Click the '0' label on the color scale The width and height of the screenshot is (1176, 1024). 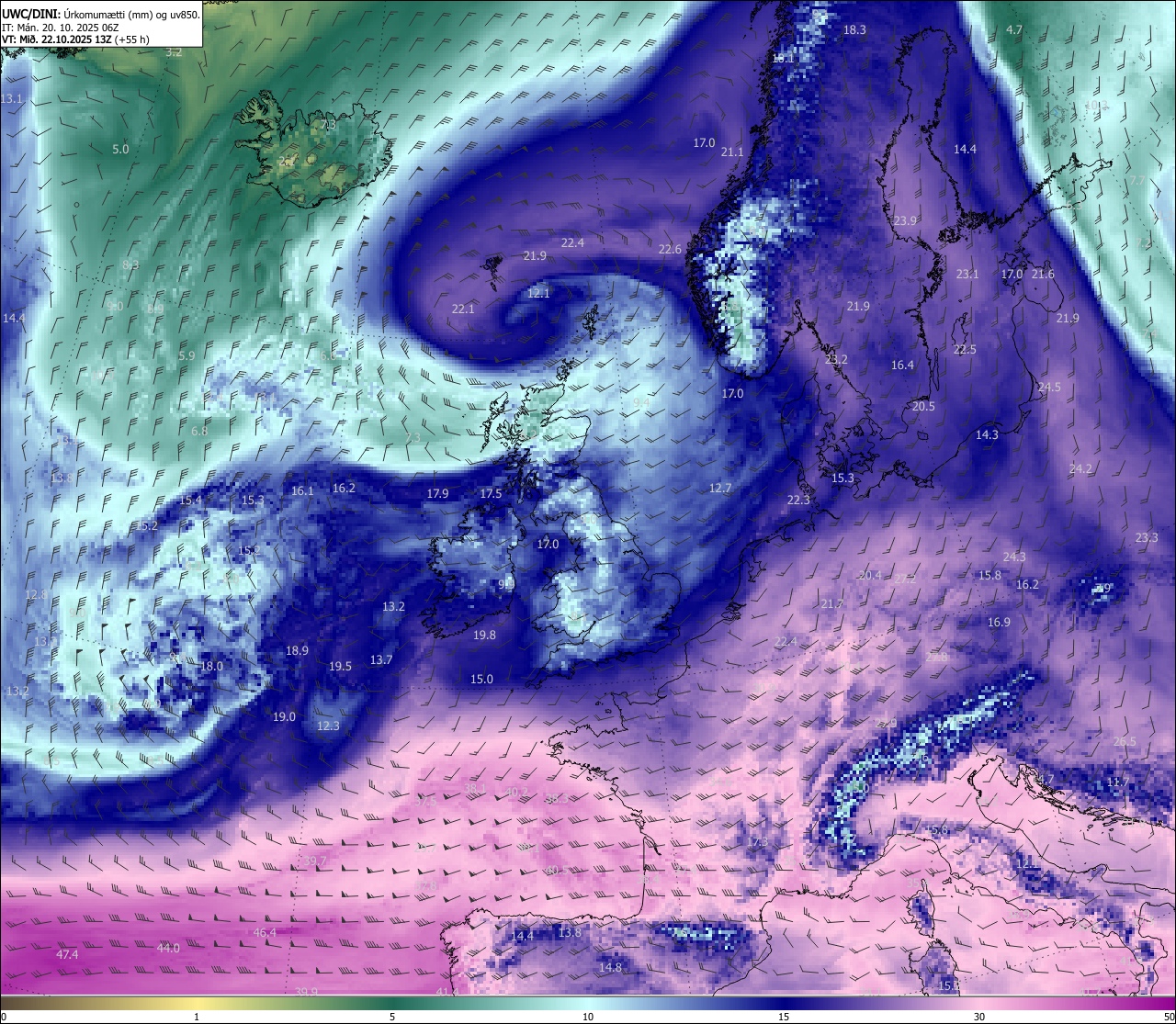click(x=4, y=1017)
